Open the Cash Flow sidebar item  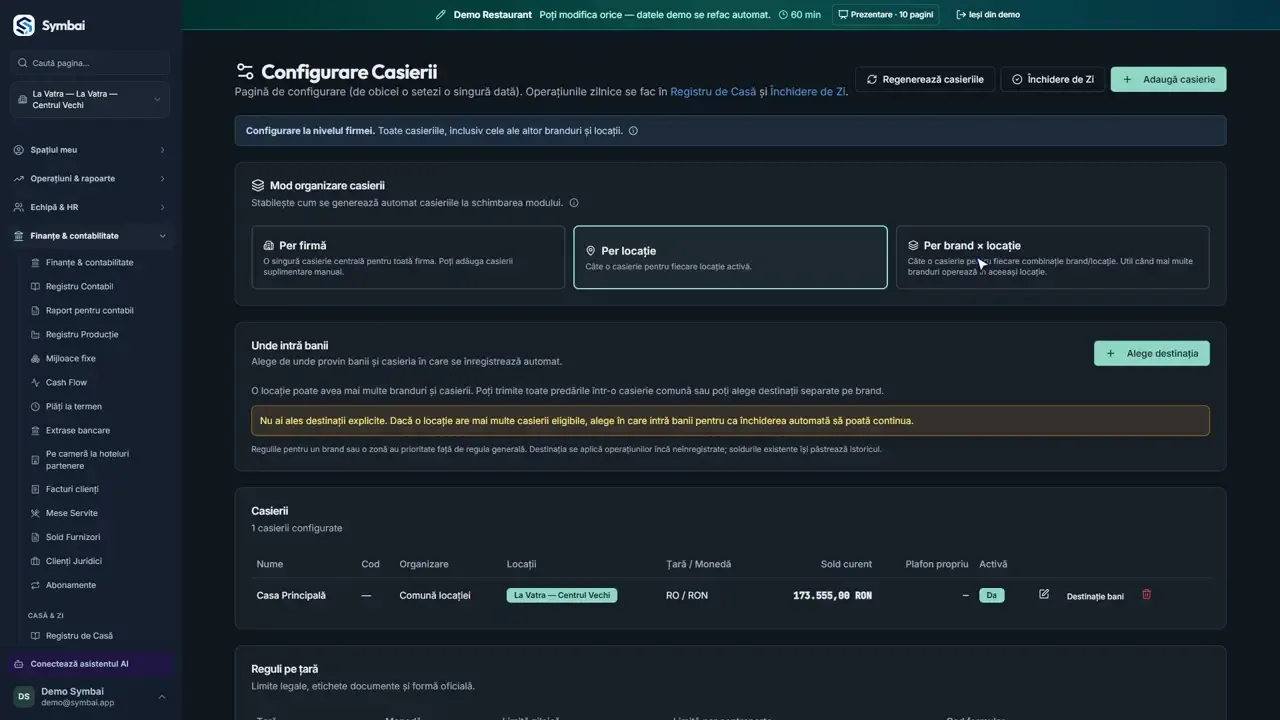coord(66,382)
